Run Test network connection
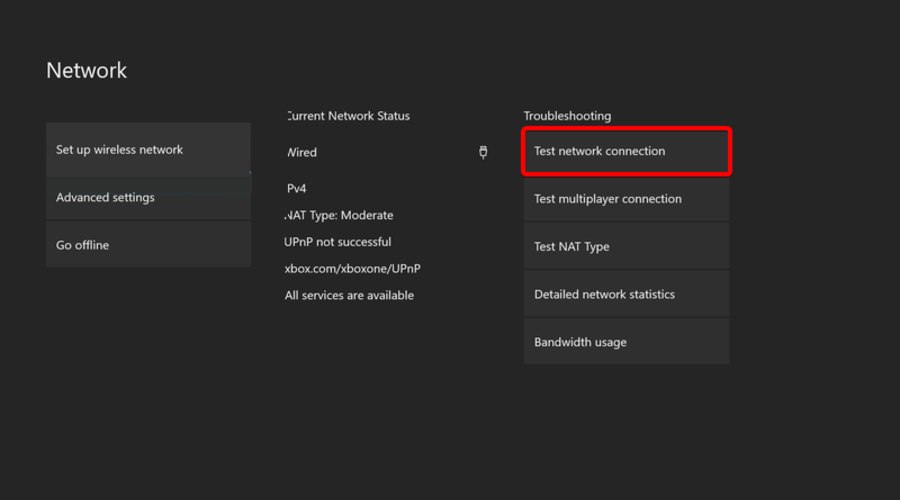Image resolution: width=900 pixels, height=500 pixels. click(x=626, y=151)
